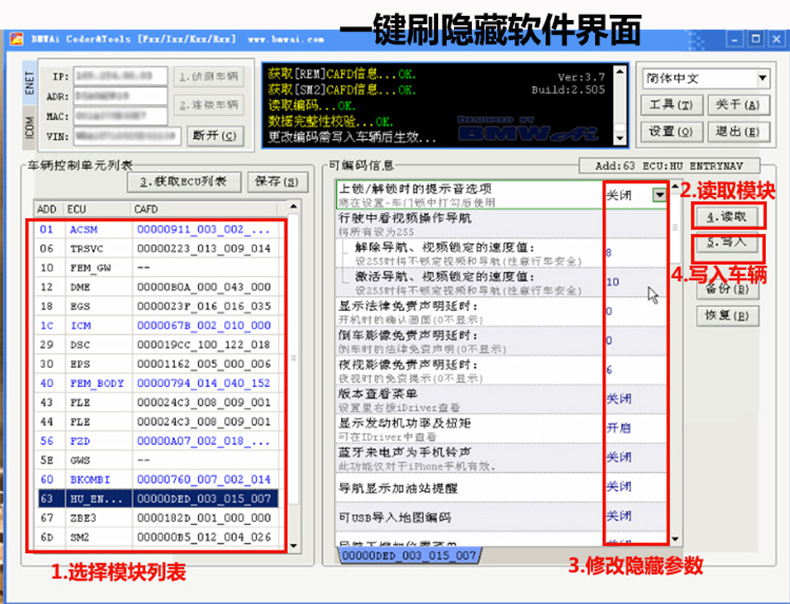The width and height of the screenshot is (790, 604).
Task: Select the BKOMBI module row
Action: [157, 480]
